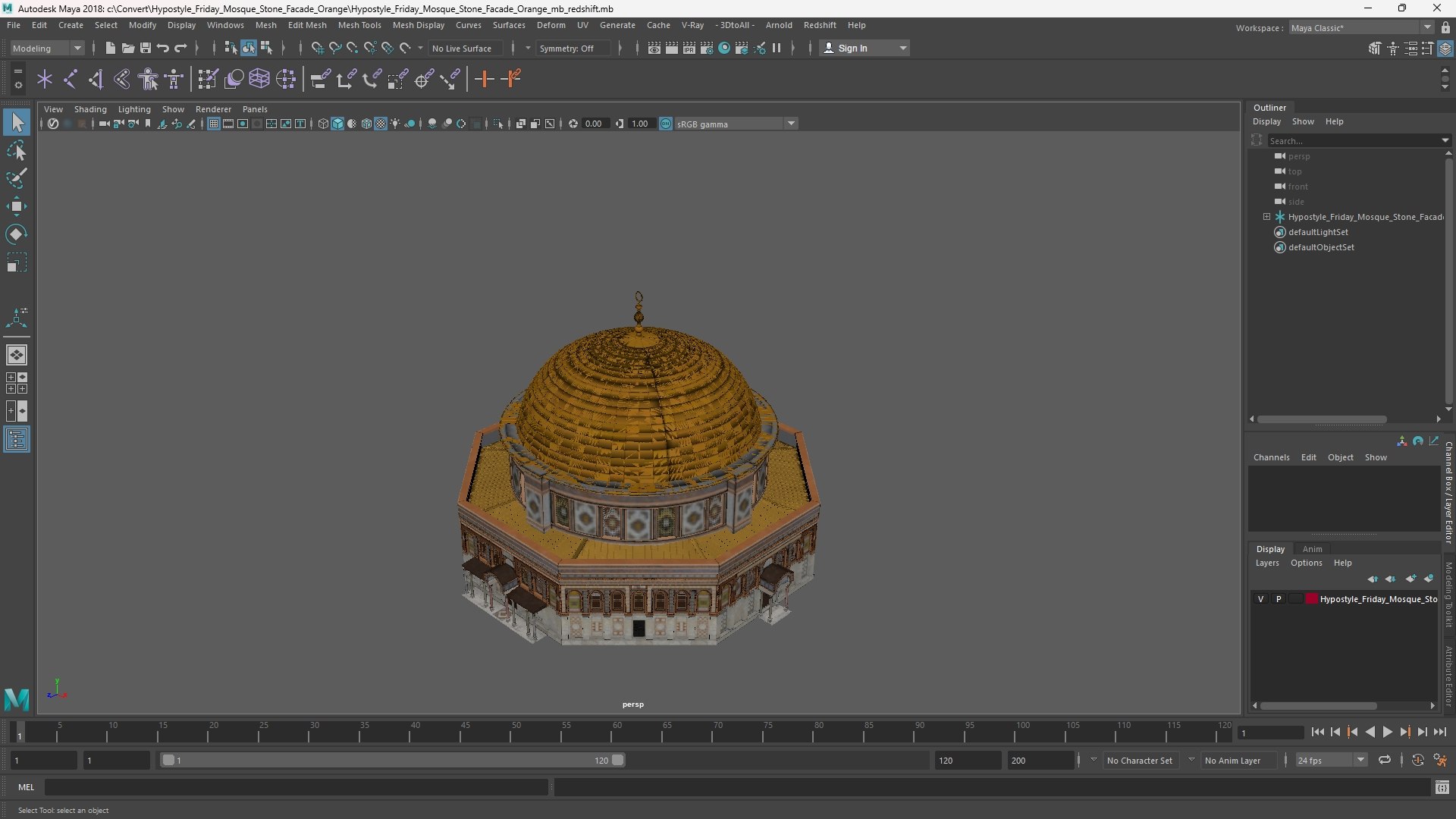Go to start of playback range
The image size is (1456, 819).
pos(1317,732)
